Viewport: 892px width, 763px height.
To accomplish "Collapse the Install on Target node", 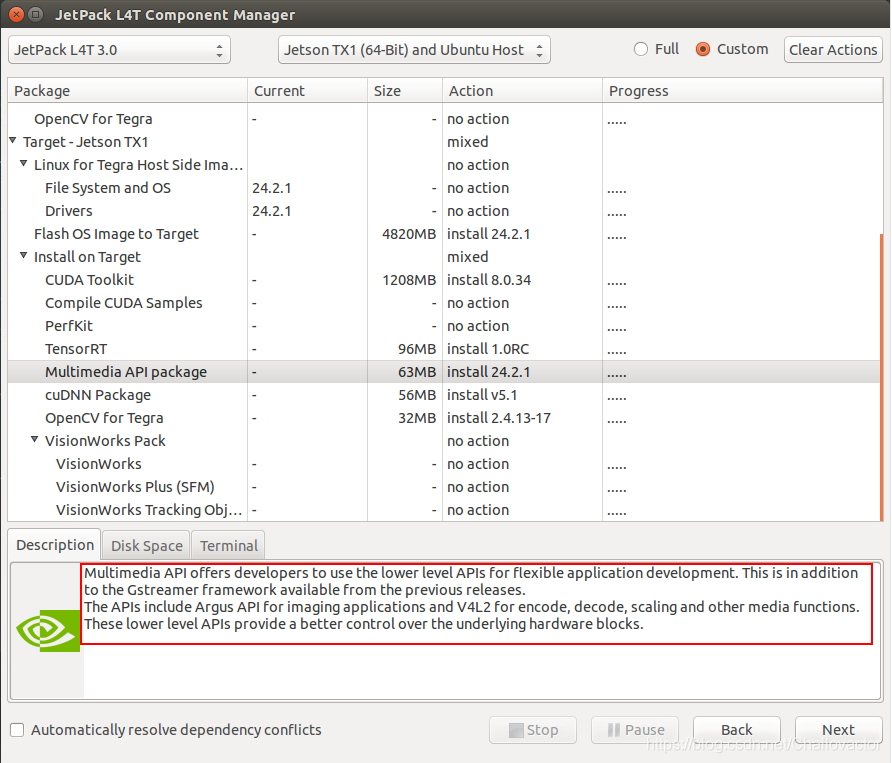I will (23, 255).
